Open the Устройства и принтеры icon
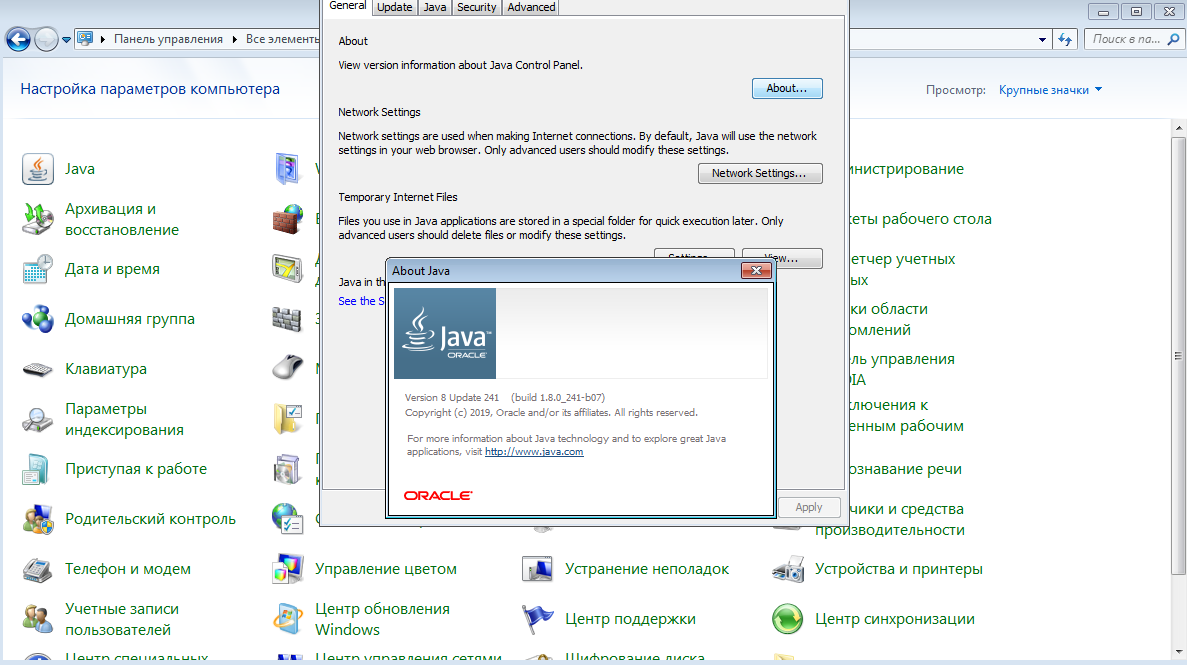The width and height of the screenshot is (1187, 665). [787, 569]
